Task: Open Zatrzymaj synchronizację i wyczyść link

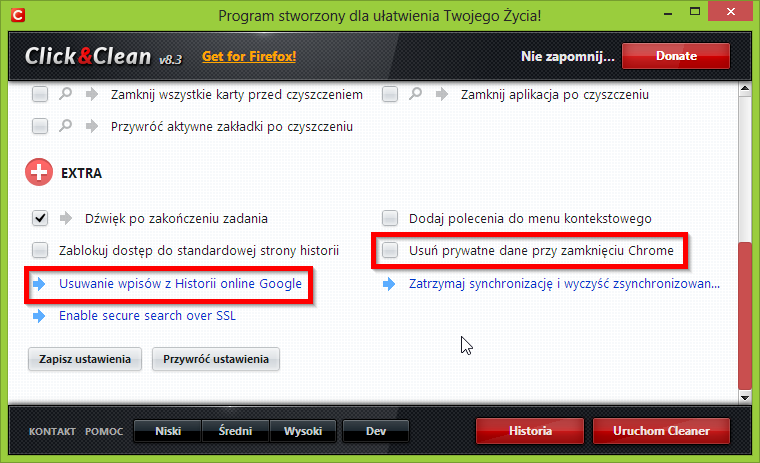Action: [x=564, y=284]
